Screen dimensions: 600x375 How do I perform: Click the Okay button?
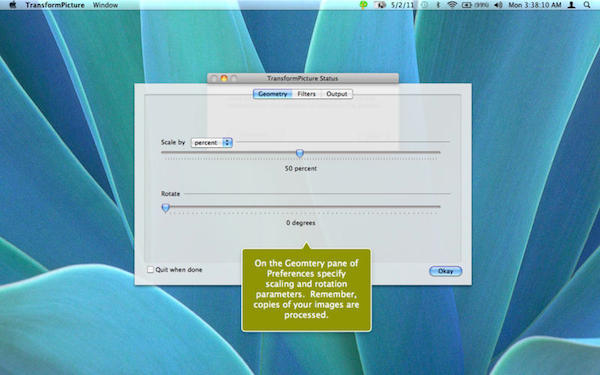click(x=446, y=271)
